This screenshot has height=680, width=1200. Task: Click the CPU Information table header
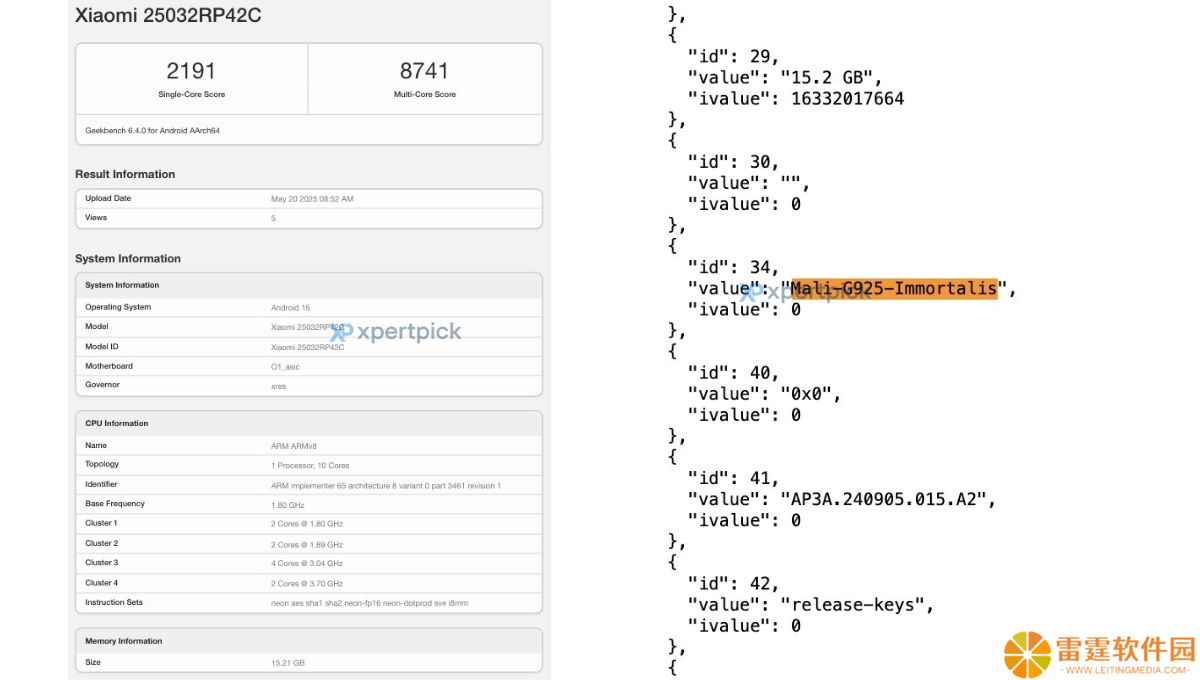point(309,423)
